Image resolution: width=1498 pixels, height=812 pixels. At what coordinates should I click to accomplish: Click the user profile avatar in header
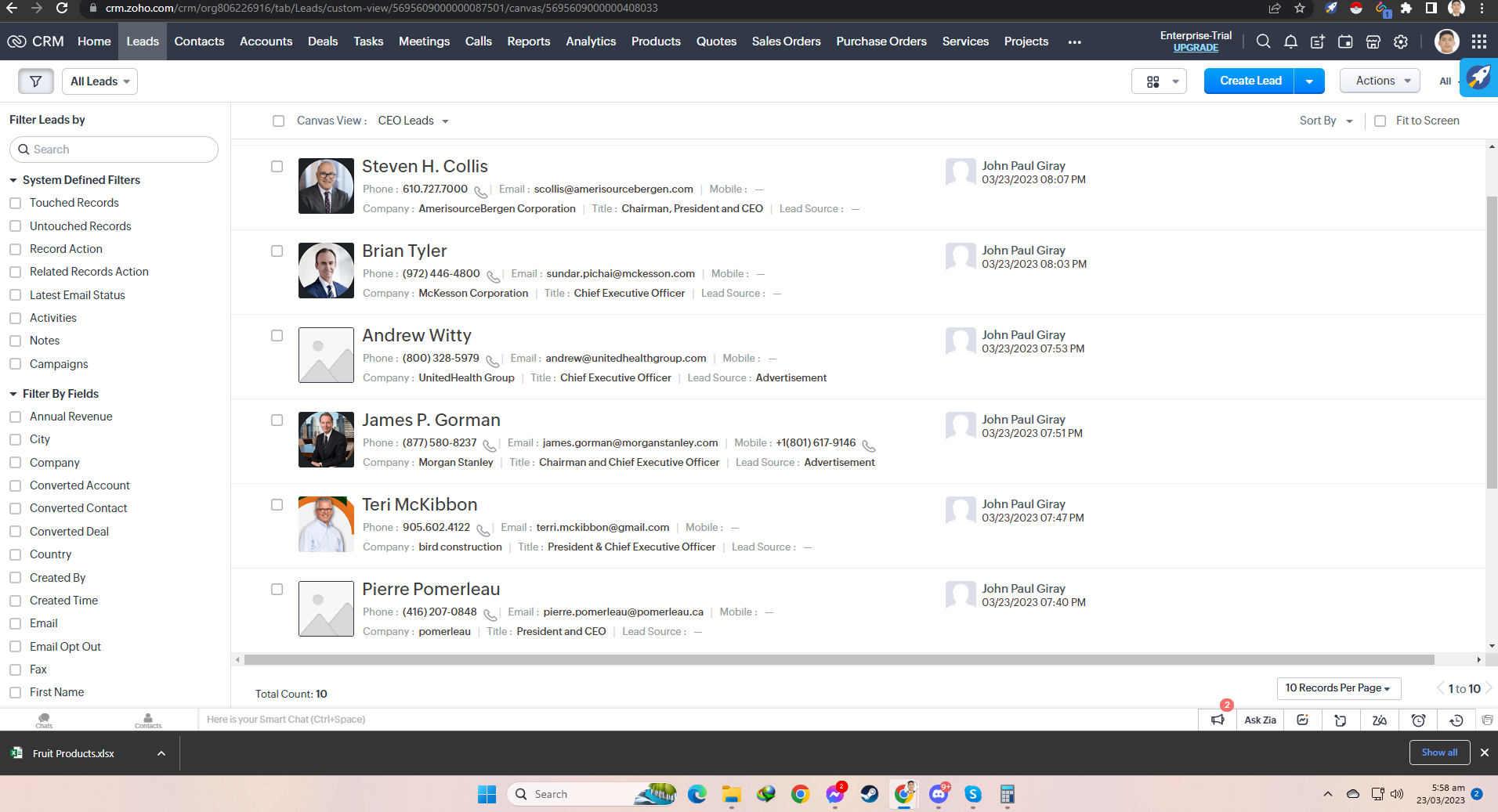(x=1446, y=42)
